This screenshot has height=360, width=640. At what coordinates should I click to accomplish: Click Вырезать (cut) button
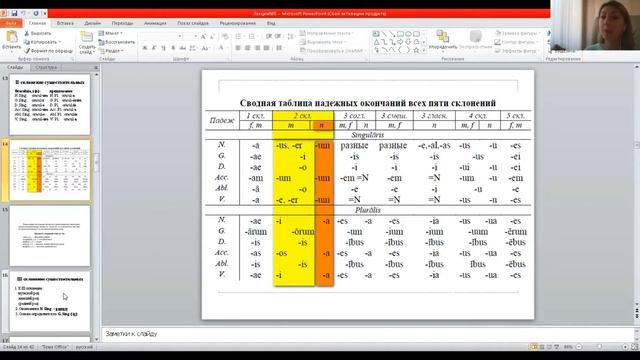[38, 33]
